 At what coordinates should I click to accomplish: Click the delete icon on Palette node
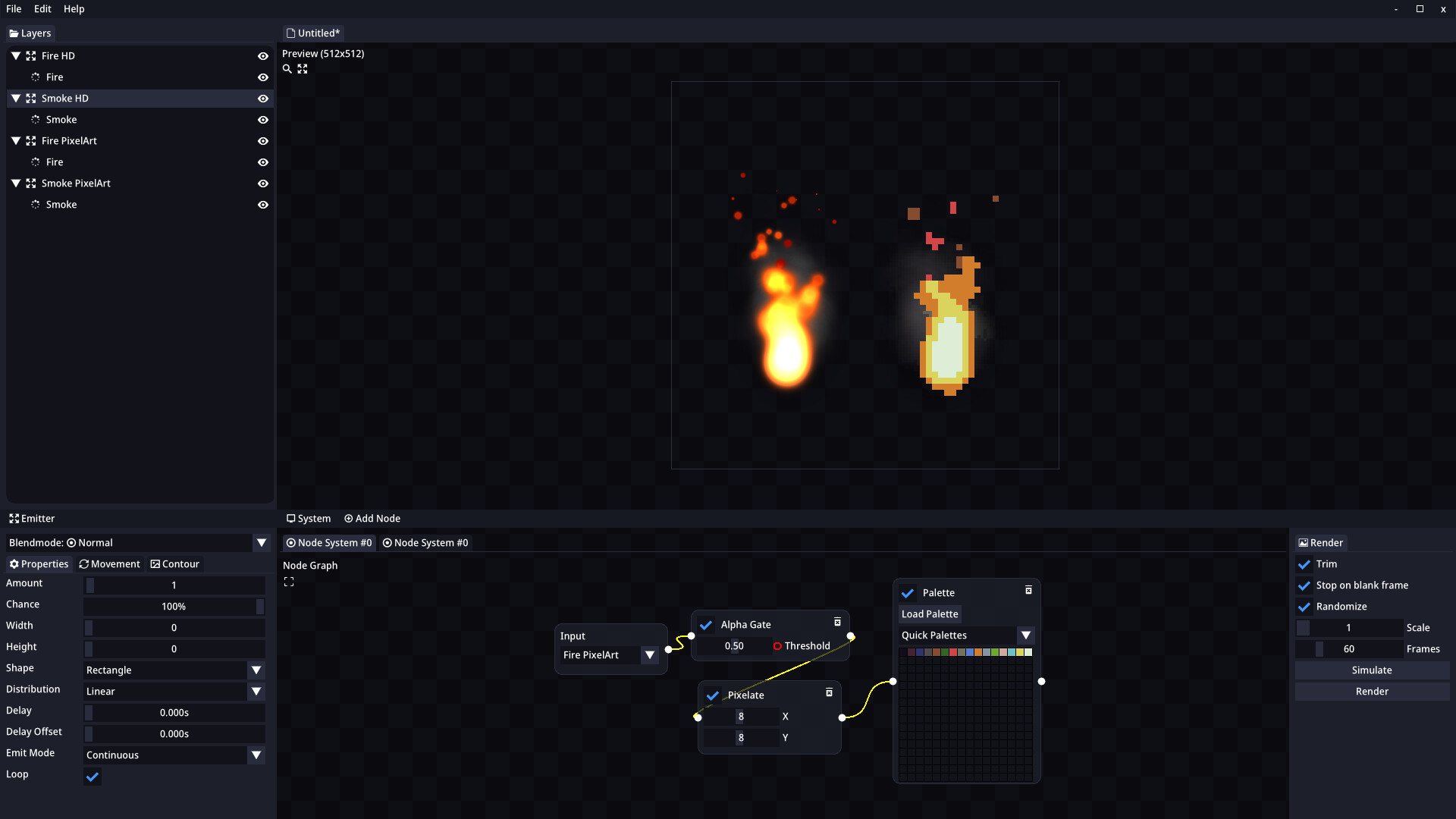coord(1028,589)
